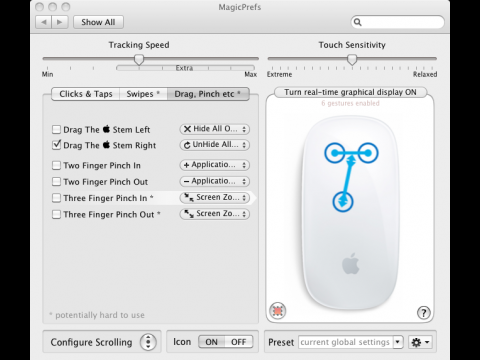The image size is (480, 360).
Task: Click the Tracking Speed slider thumb
Action: pyautogui.click(x=139, y=60)
